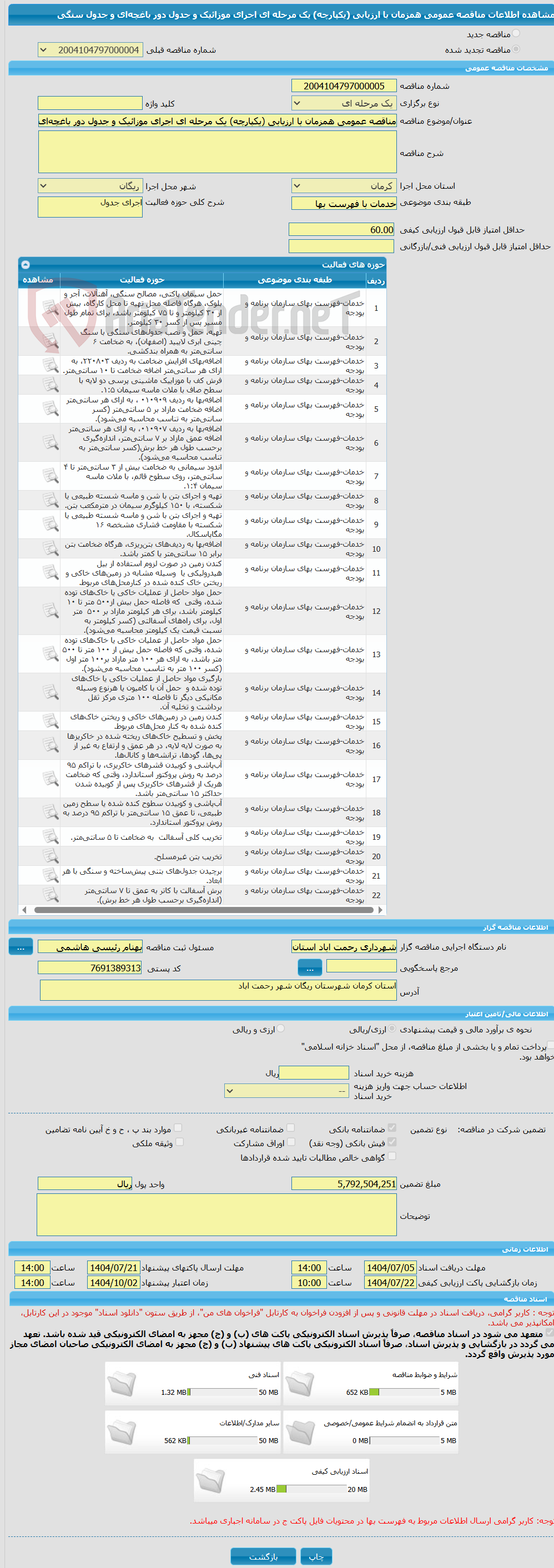The image size is (554, 1568).
Task: Open استان محل اجرا dropdown
Action: (344, 185)
